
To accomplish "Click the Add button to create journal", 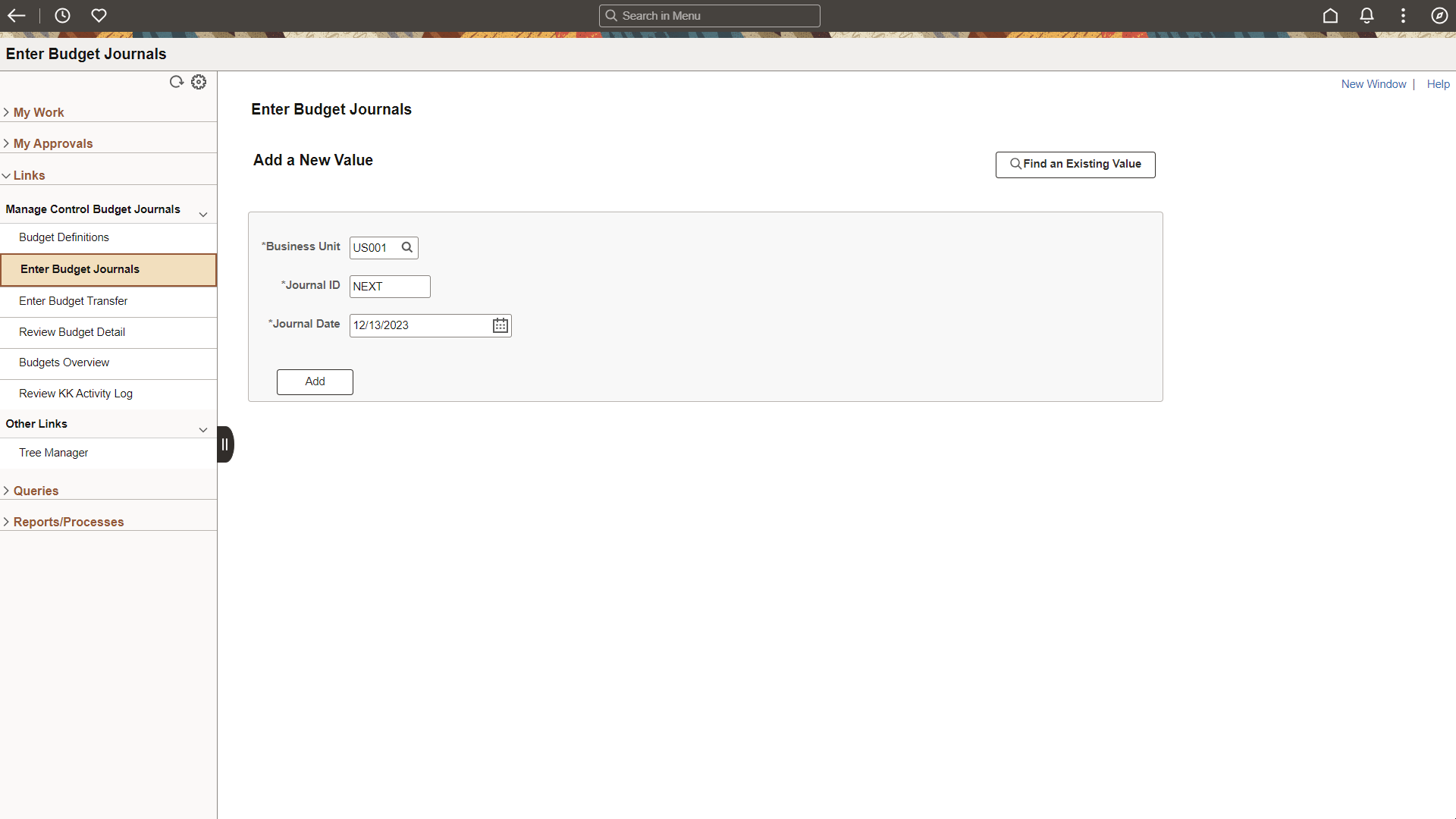I will [315, 381].
